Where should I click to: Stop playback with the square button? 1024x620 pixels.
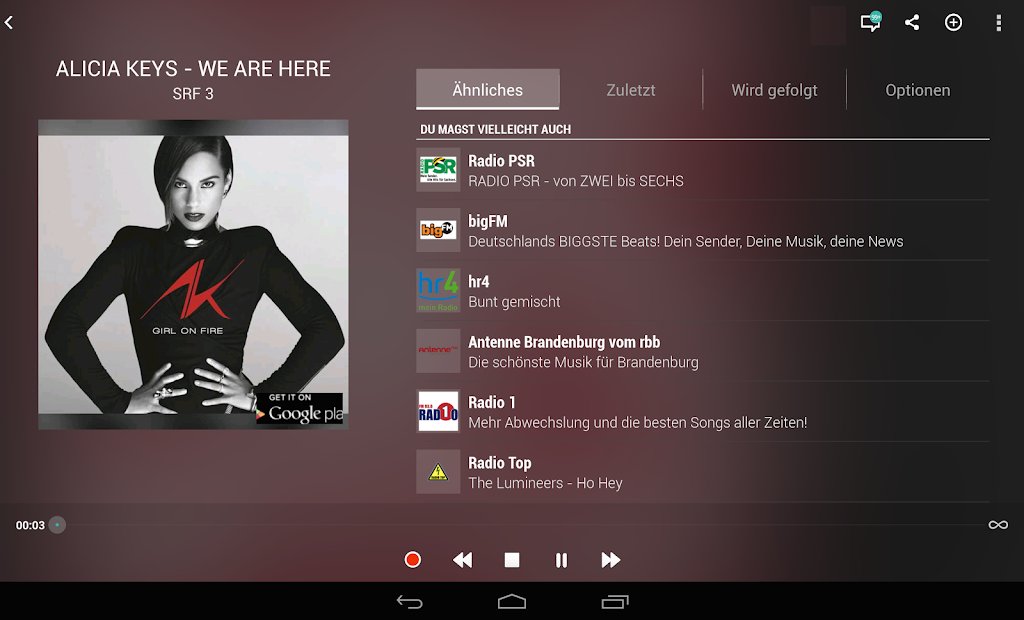(511, 560)
